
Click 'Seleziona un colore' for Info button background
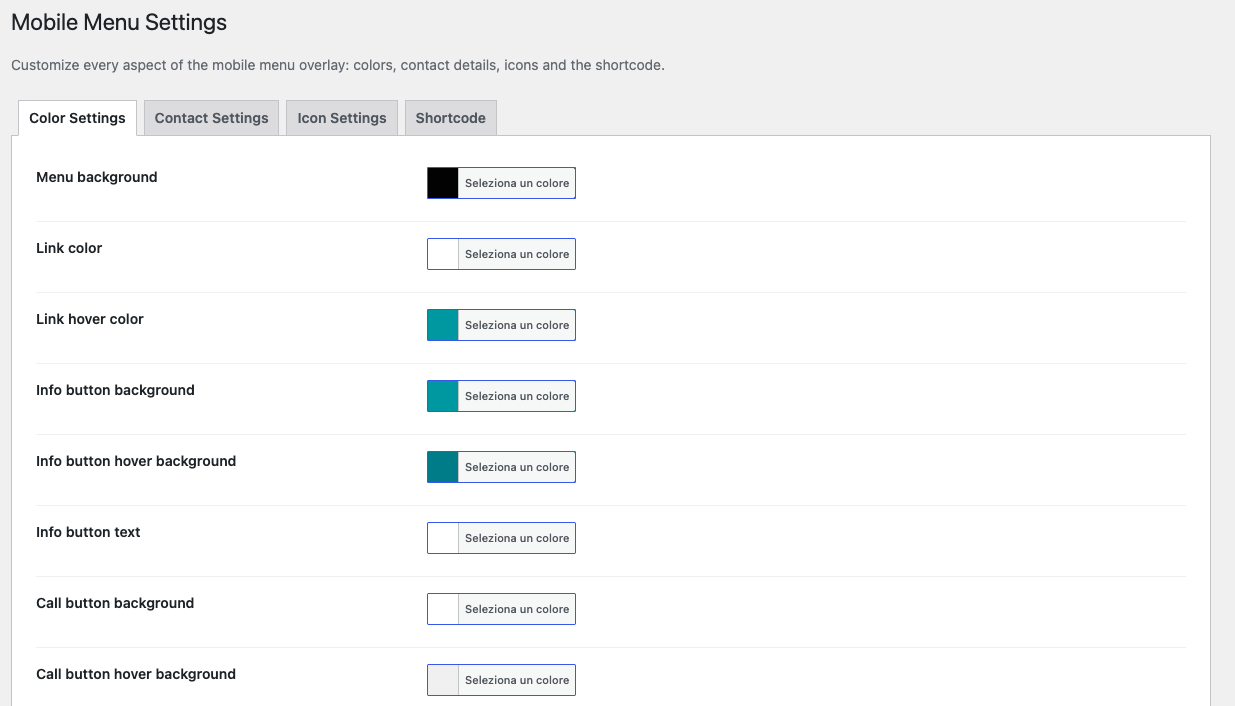tap(517, 396)
